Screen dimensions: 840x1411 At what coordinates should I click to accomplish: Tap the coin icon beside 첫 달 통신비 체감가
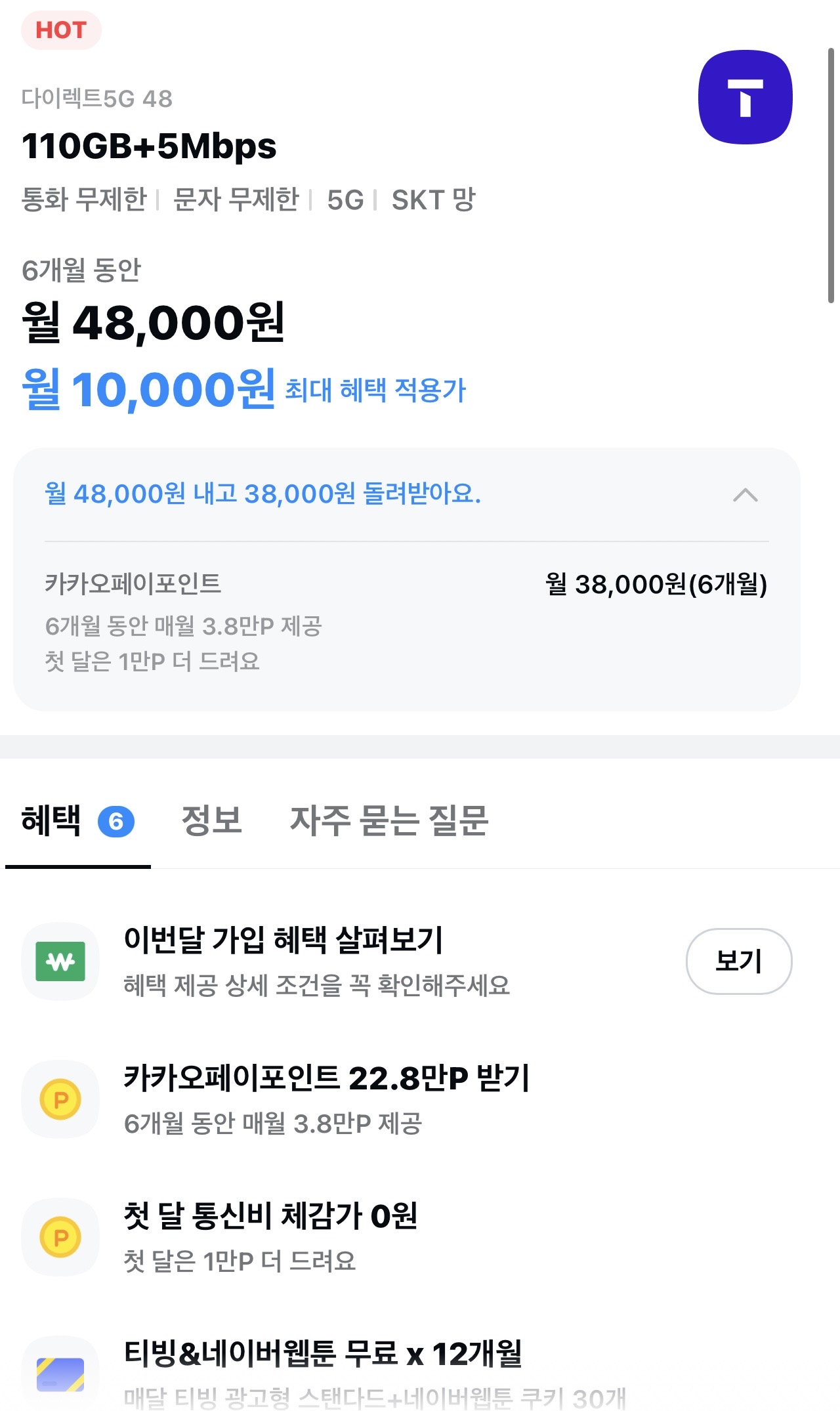coord(60,1237)
